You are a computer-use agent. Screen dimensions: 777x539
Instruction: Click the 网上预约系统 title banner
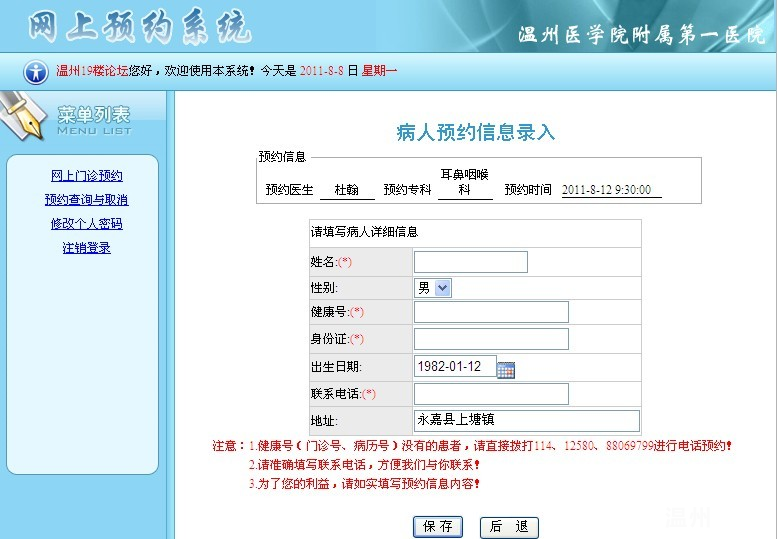click(140, 26)
